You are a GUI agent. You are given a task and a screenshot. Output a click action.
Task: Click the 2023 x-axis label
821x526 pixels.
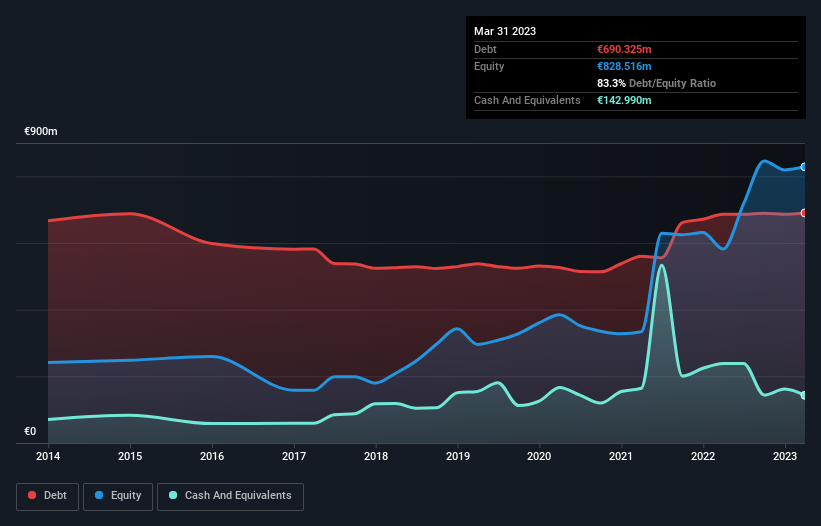[785, 456]
